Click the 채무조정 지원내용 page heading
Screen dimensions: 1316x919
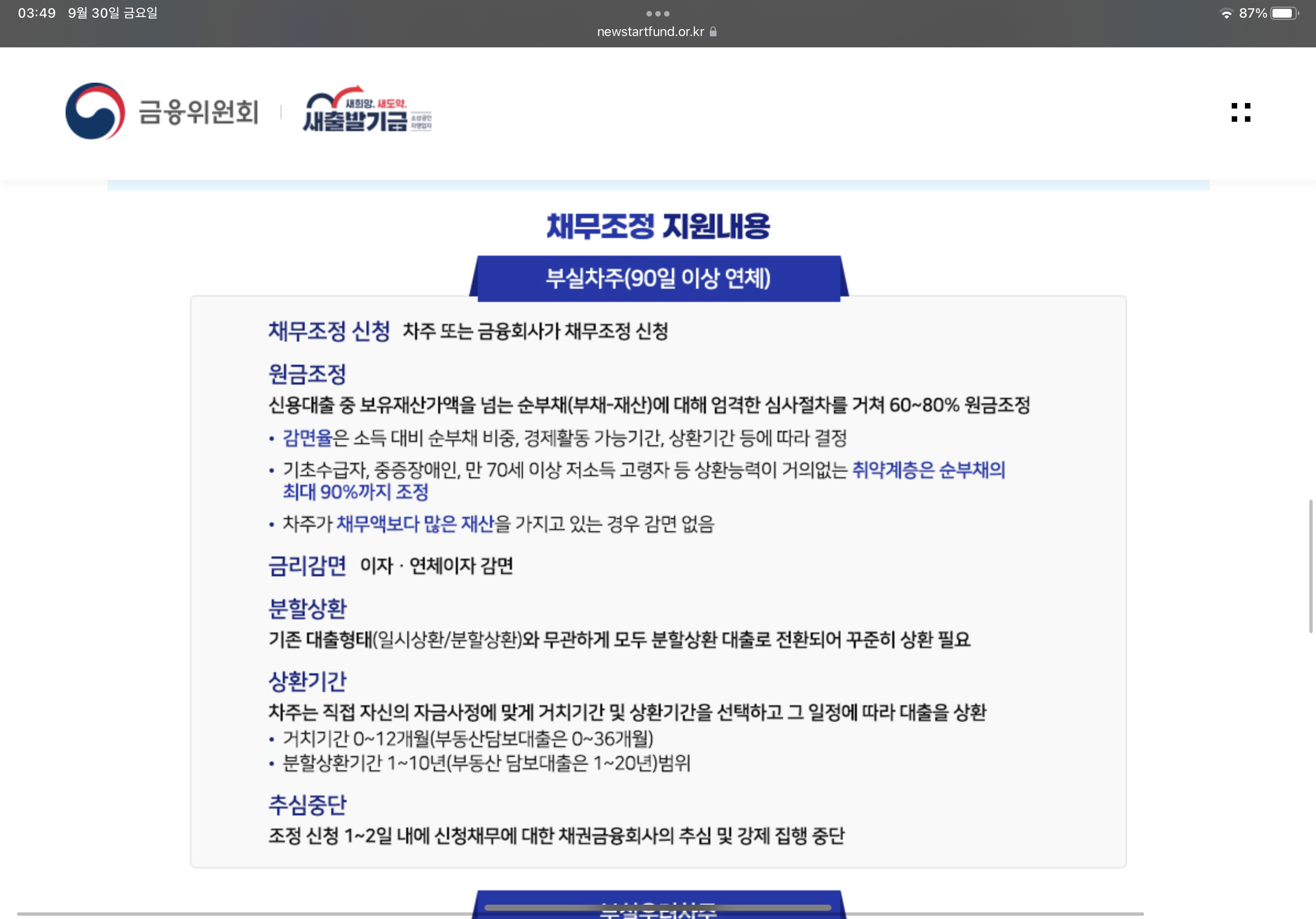pos(658,226)
